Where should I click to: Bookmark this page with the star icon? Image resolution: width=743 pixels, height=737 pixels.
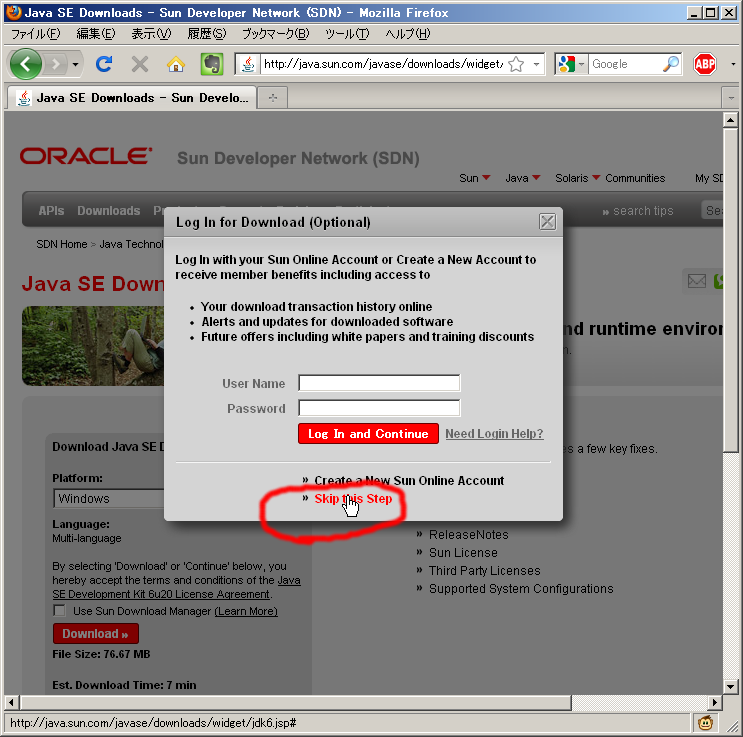tap(516, 64)
